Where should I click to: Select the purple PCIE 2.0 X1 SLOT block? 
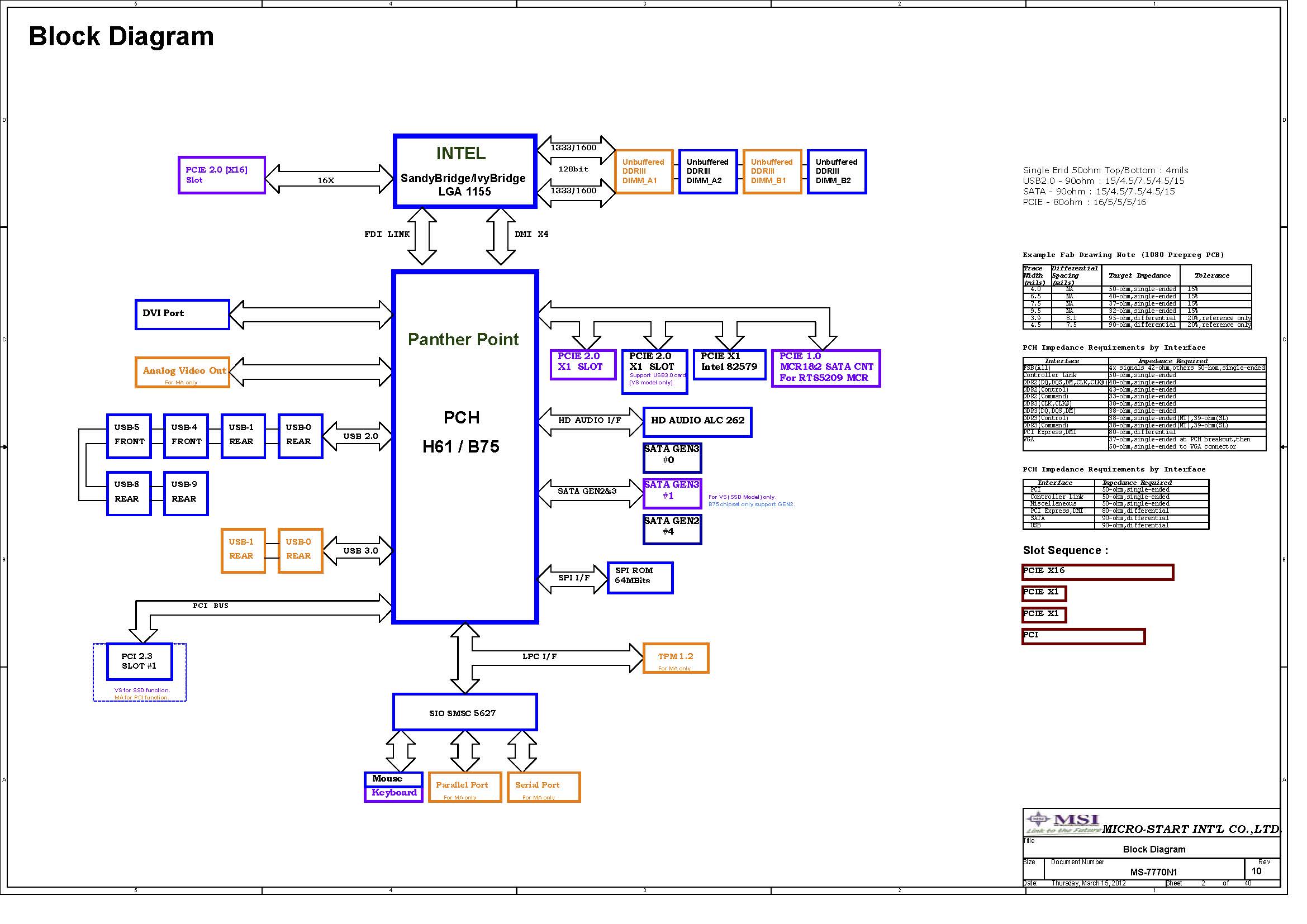583,365
